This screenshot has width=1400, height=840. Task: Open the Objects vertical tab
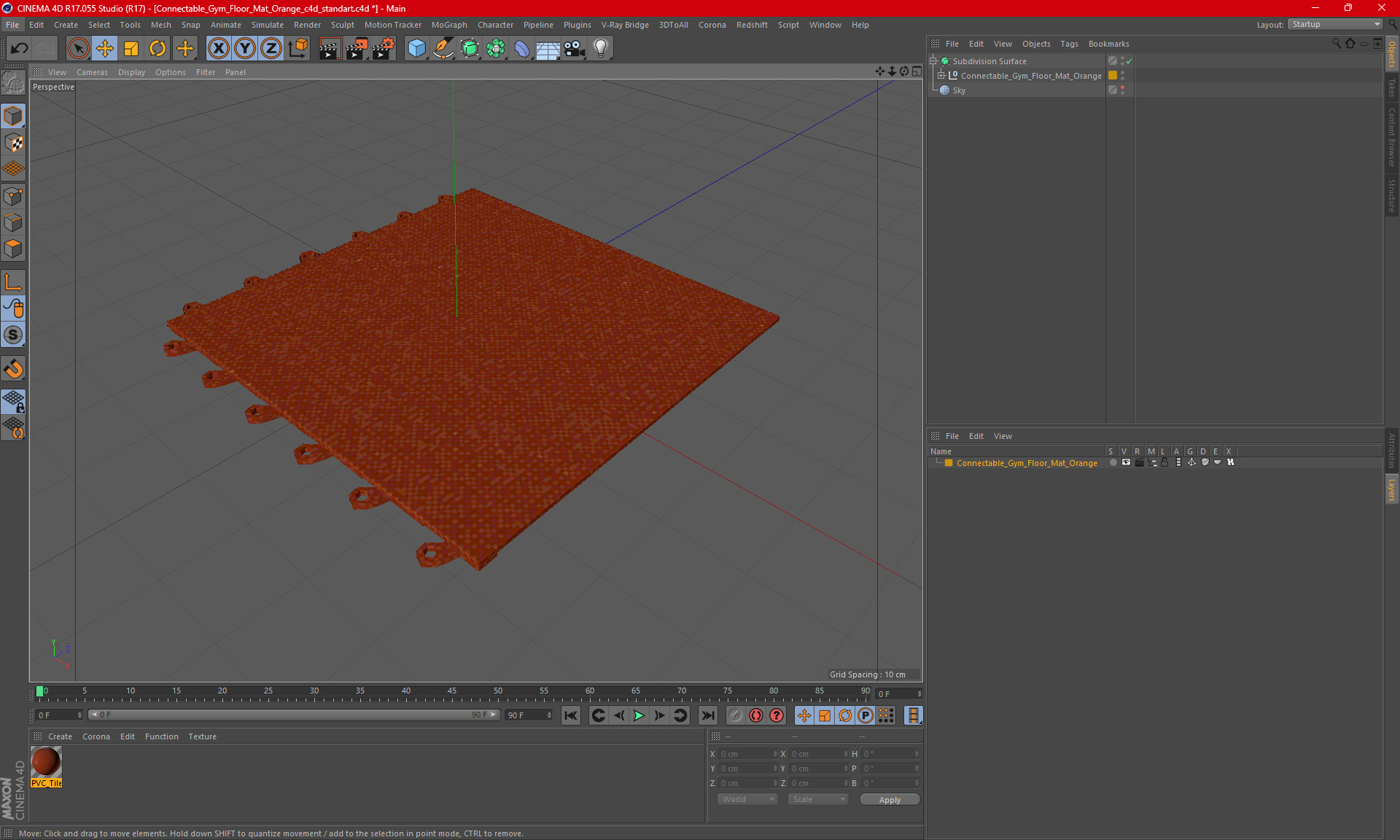[x=1392, y=54]
